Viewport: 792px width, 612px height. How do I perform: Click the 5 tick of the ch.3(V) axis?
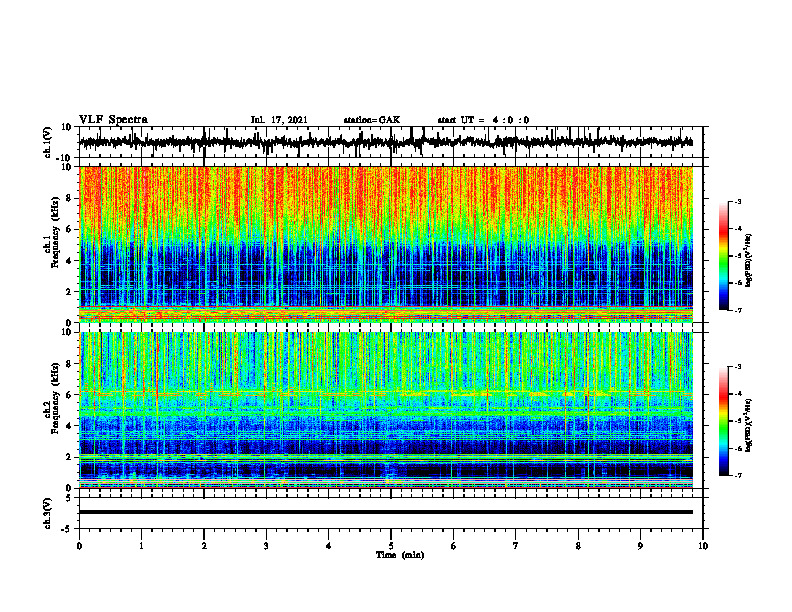click(69, 498)
